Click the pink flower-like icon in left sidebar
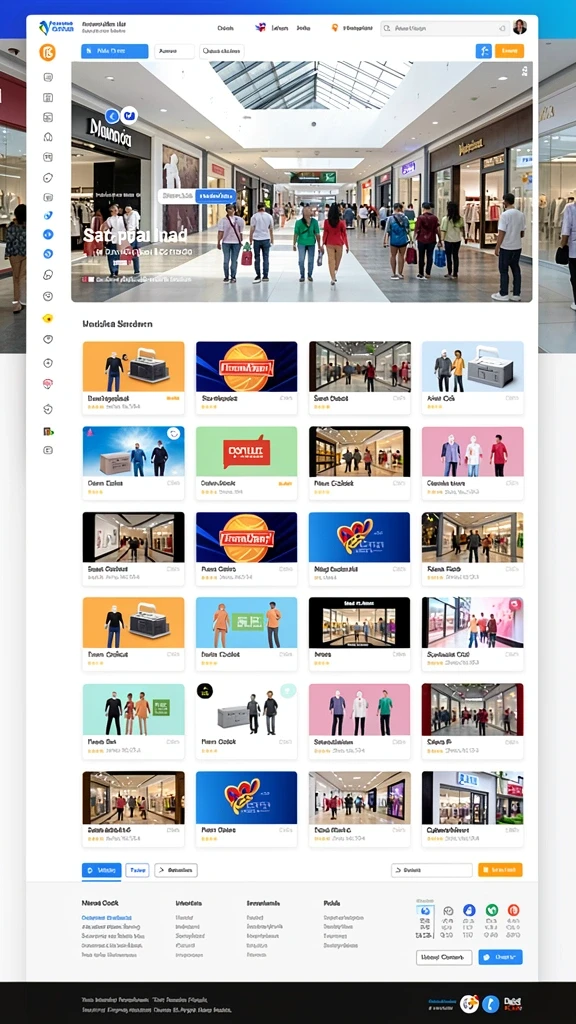This screenshot has width=576, height=1024. click(48, 384)
